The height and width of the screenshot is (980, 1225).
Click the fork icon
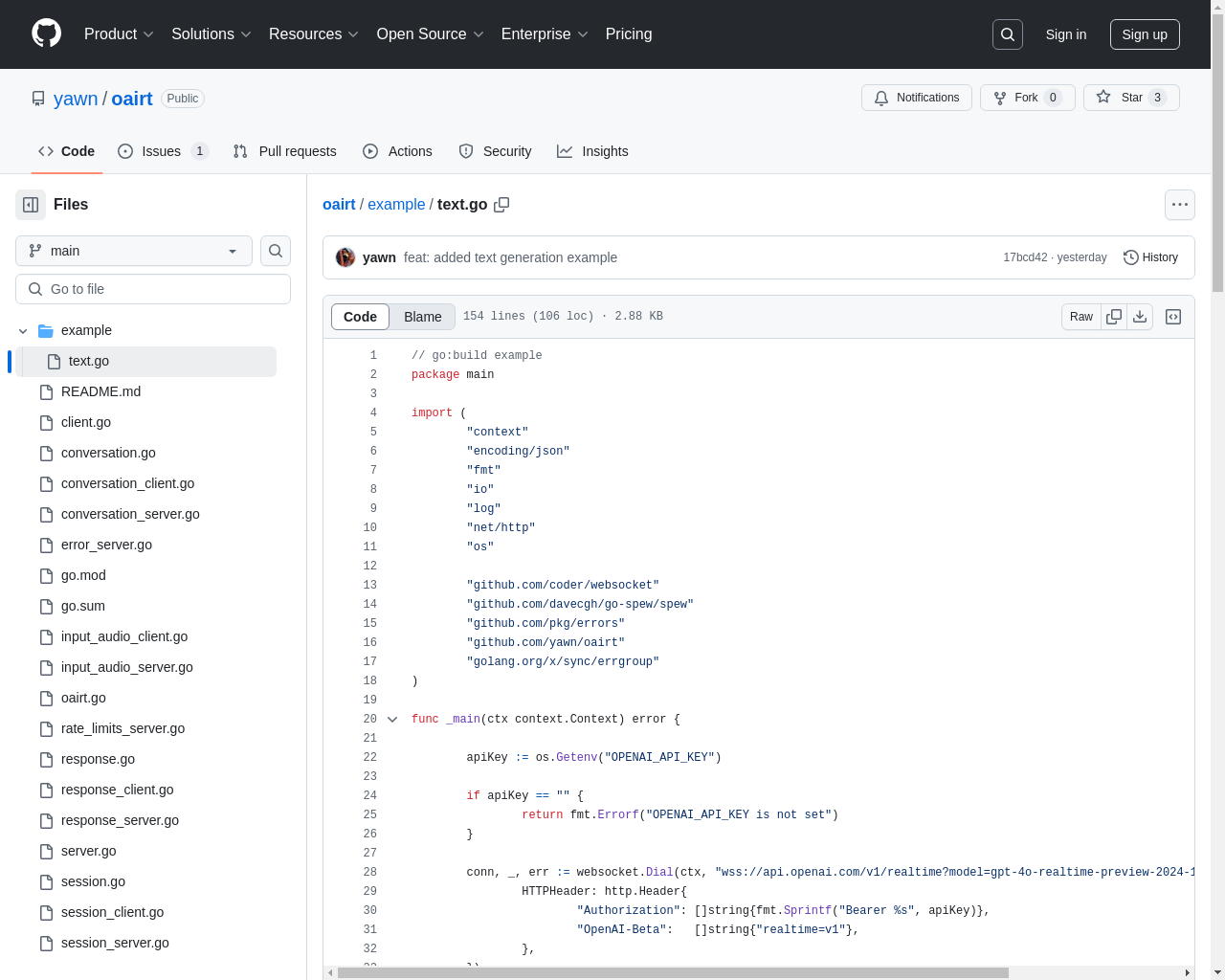click(1000, 98)
